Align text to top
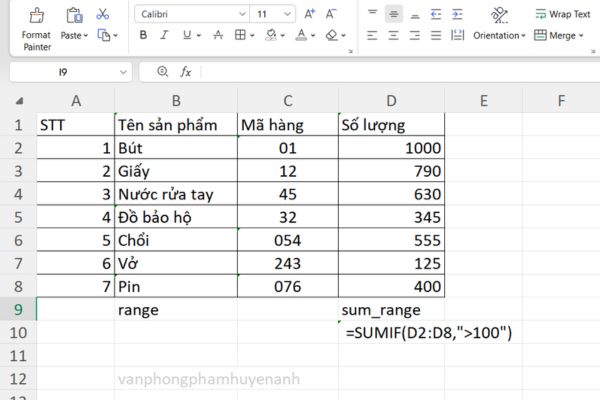600x400 pixels. coord(372,14)
